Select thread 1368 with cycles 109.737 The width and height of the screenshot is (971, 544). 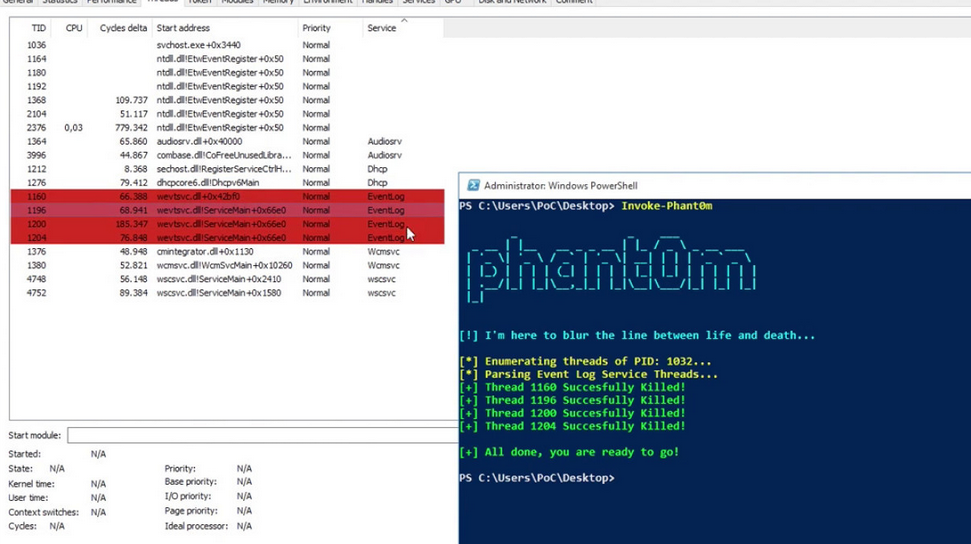[227, 100]
